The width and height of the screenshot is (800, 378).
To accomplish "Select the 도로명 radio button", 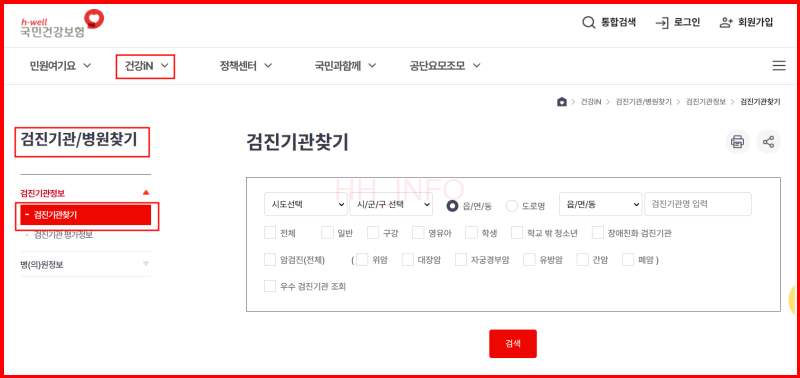I will click(512, 206).
